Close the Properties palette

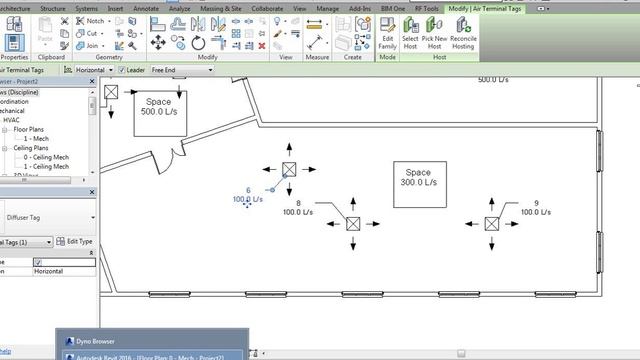[x=92, y=192]
